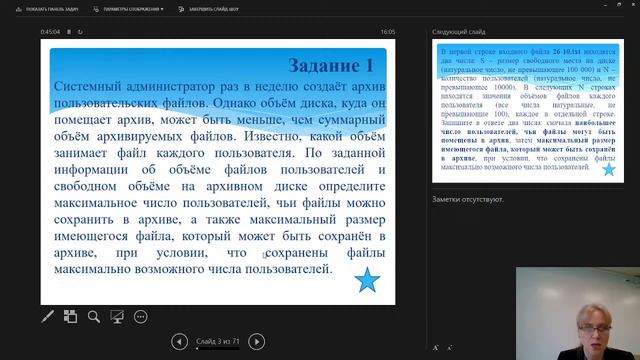Screen dimensions: 640x360
Task: Increase the notes text size
Action: pos(436,348)
